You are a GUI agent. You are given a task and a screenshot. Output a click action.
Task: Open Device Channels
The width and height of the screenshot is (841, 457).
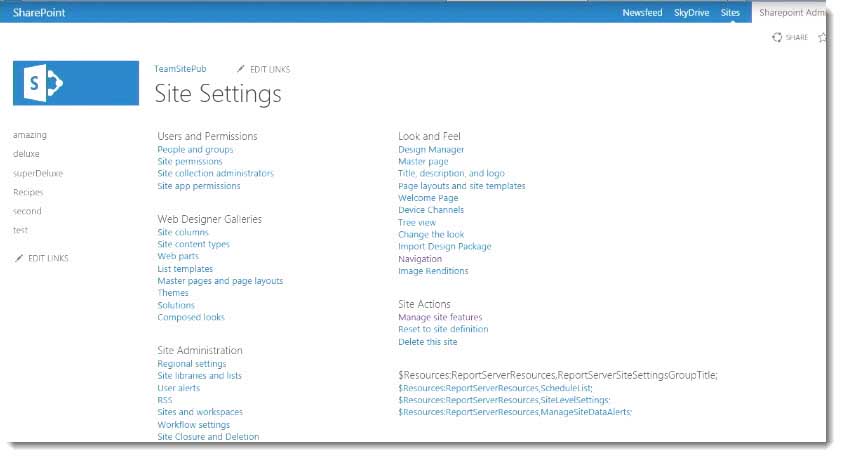pyautogui.click(x=431, y=210)
